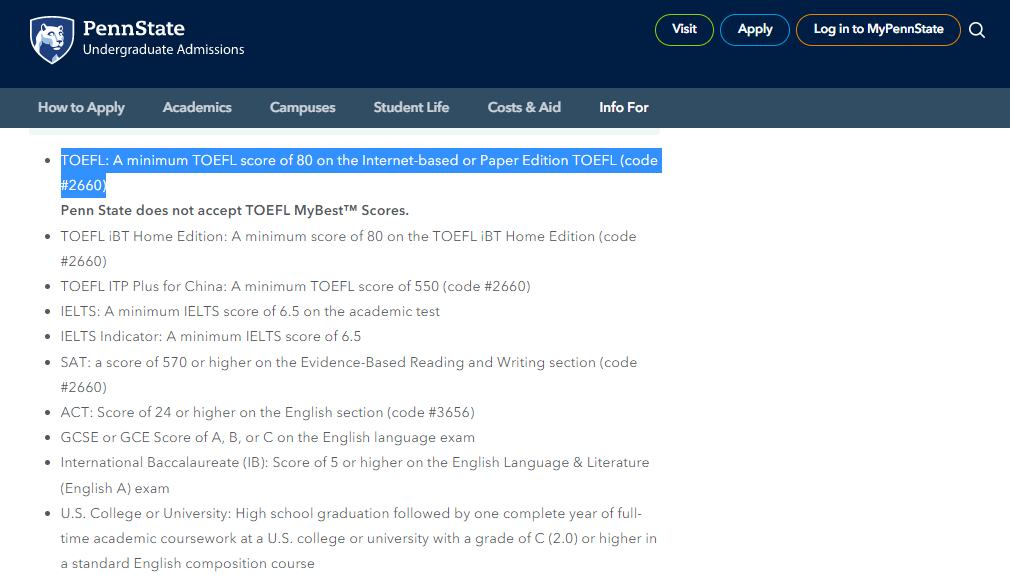The height and width of the screenshot is (575, 1010).
Task: Open the Academics menu
Action: pyautogui.click(x=197, y=108)
